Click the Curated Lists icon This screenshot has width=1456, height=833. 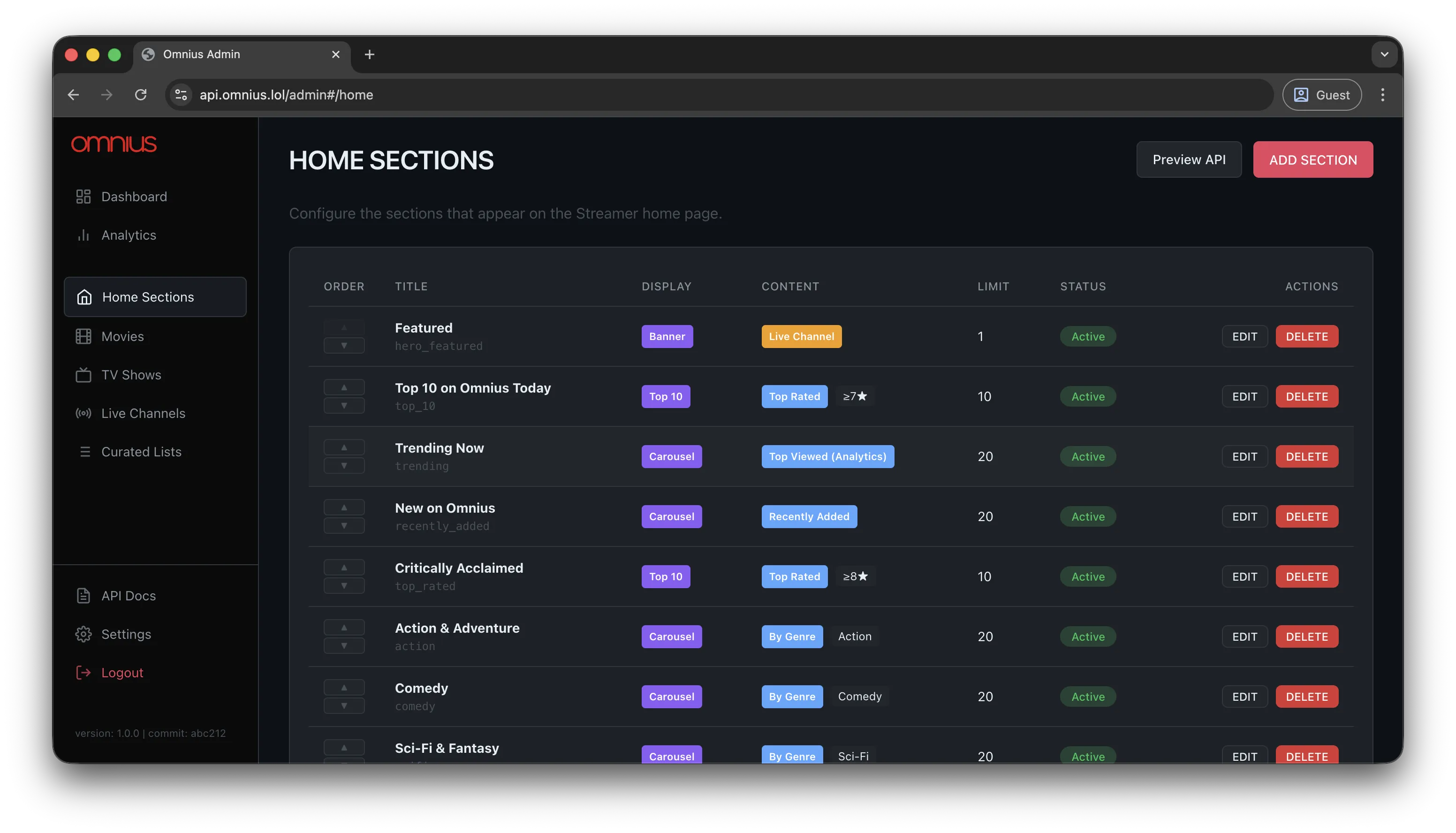pyautogui.click(x=85, y=451)
